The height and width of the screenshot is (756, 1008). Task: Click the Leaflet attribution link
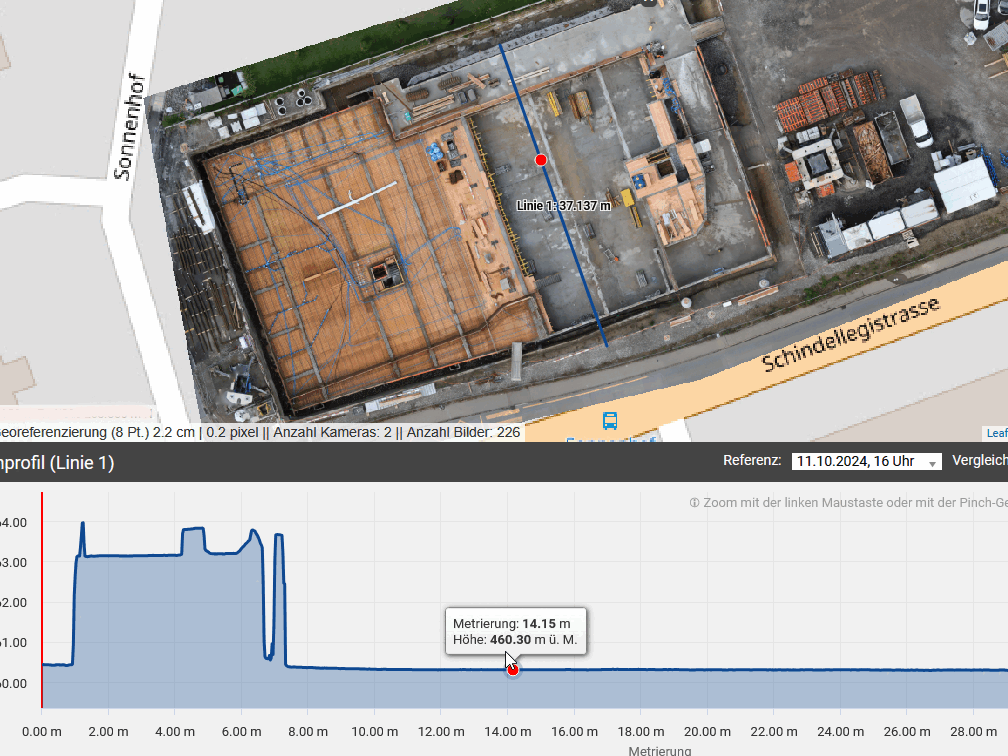(996, 433)
